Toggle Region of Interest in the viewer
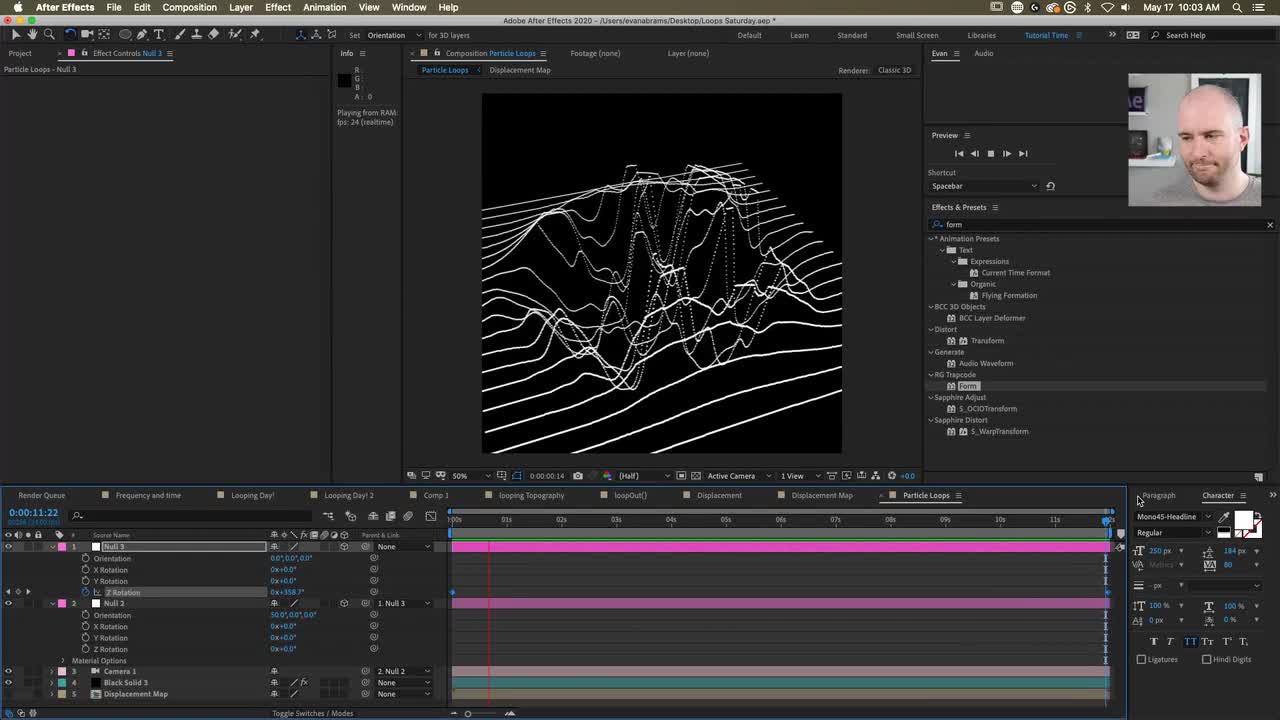 click(681, 476)
